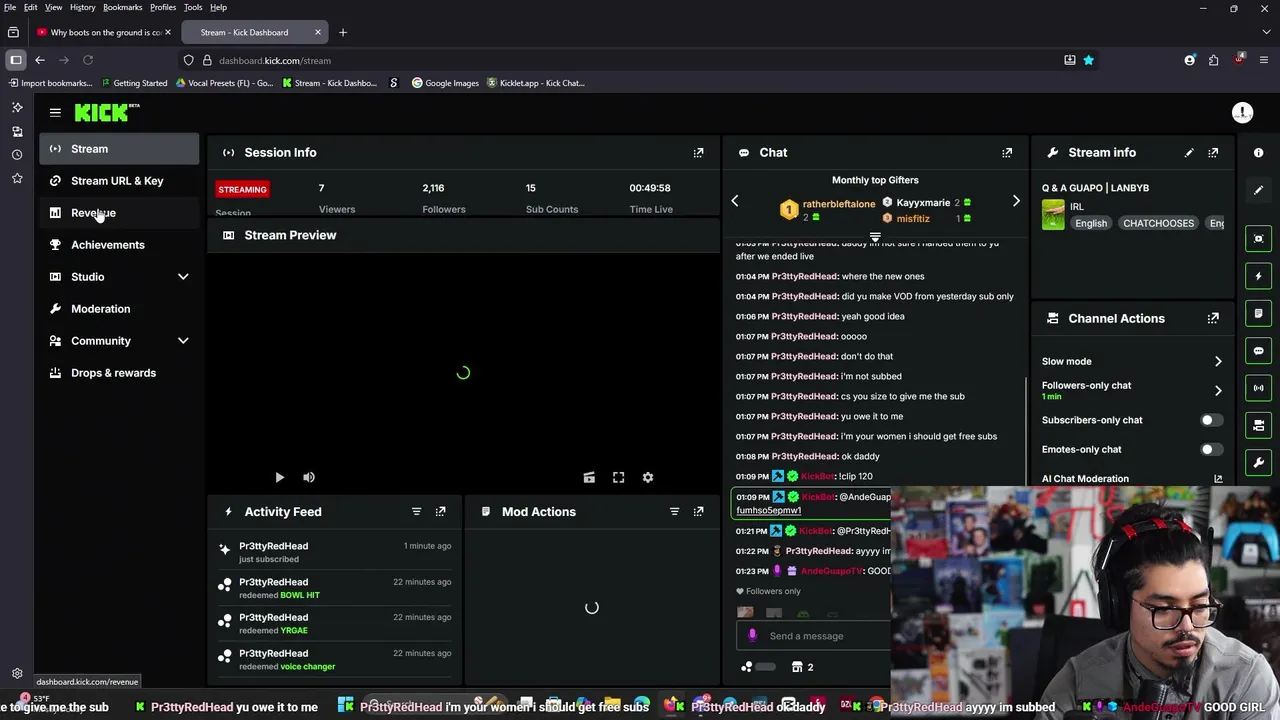This screenshot has width=1280, height=720.
Task: Toggle the chat bubble widget icon
Action: click(x=1259, y=351)
